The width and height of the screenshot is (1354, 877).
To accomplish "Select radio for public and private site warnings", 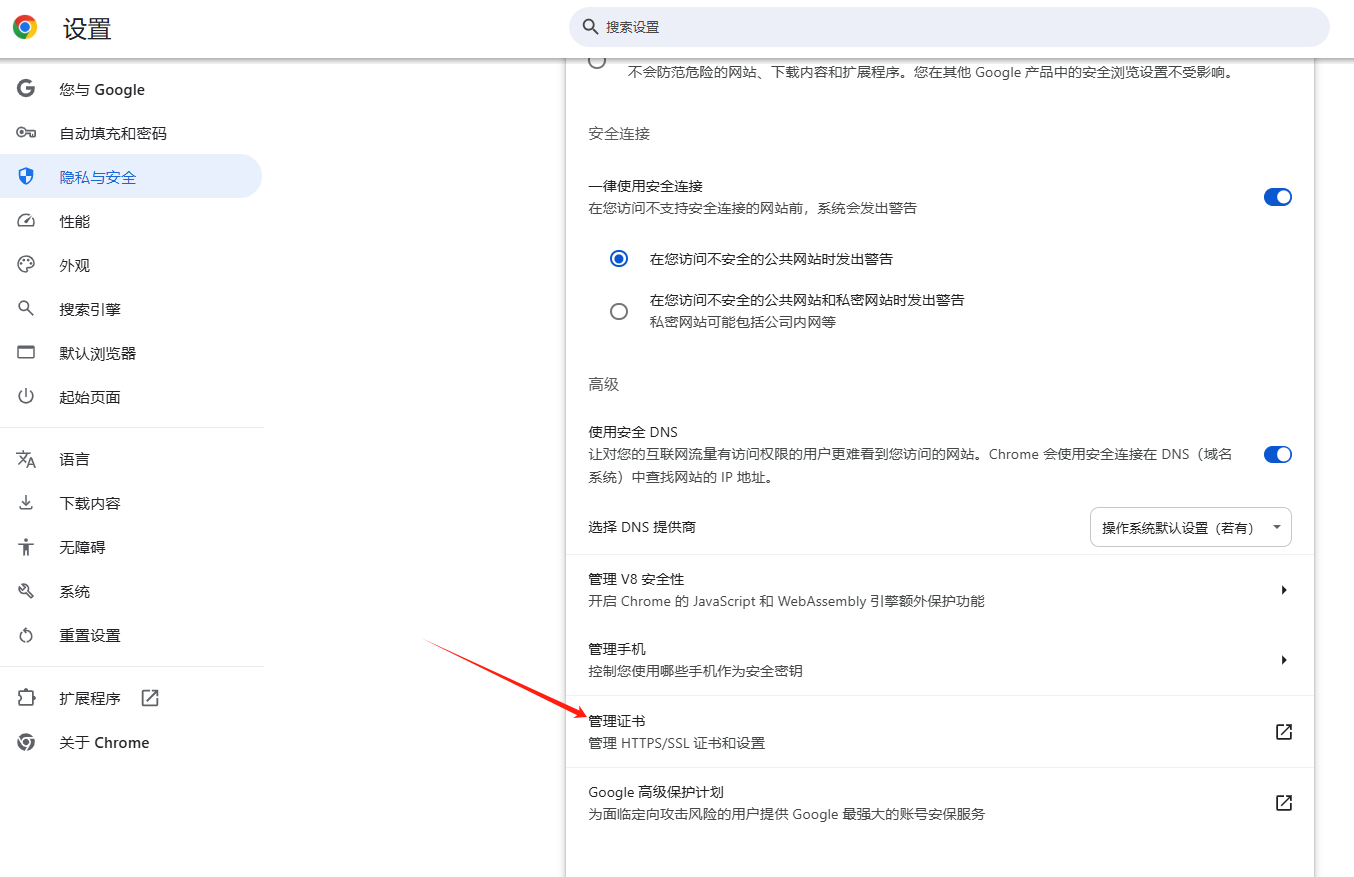I will tap(619, 311).
